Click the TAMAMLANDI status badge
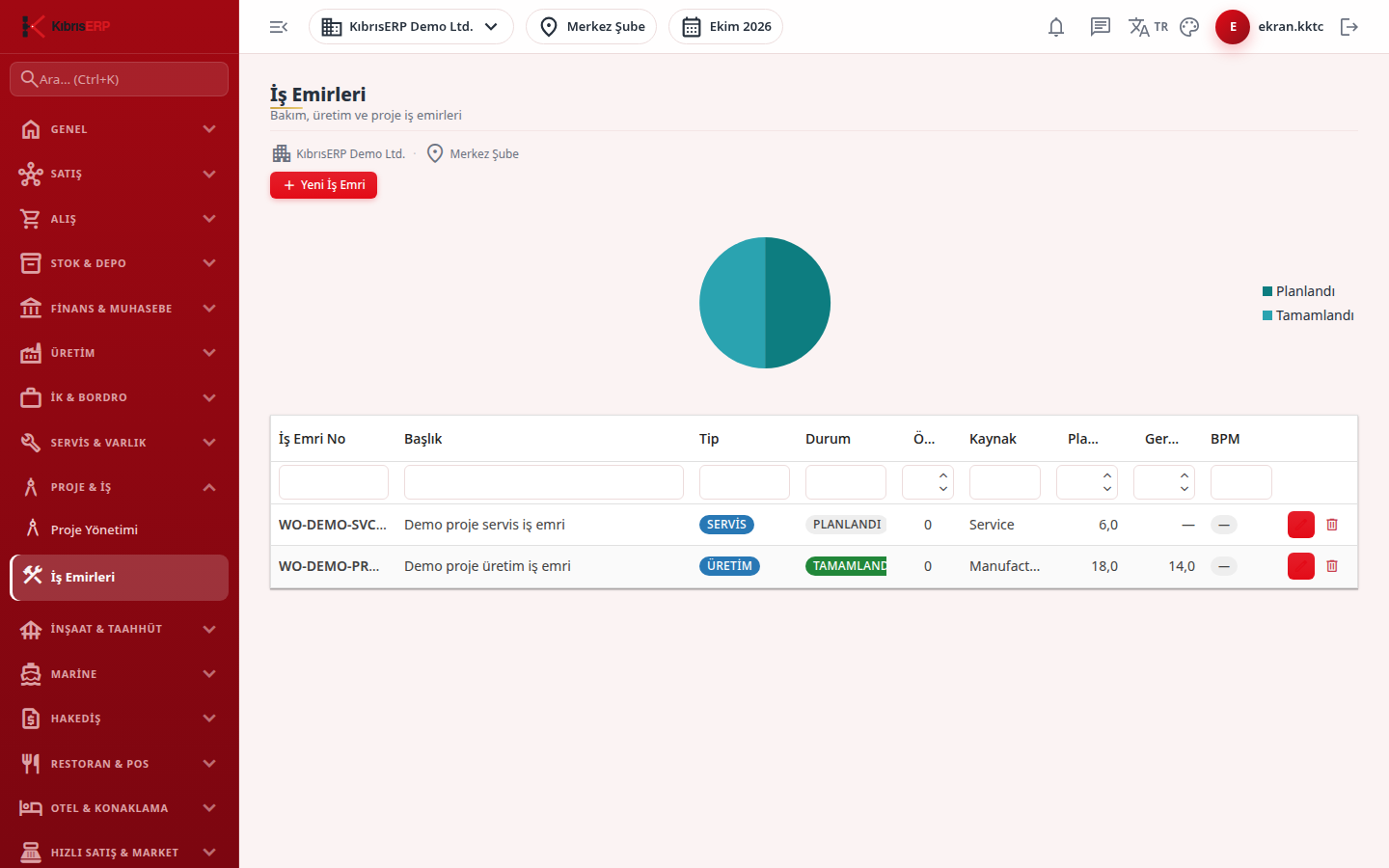1389x868 pixels. click(x=847, y=566)
